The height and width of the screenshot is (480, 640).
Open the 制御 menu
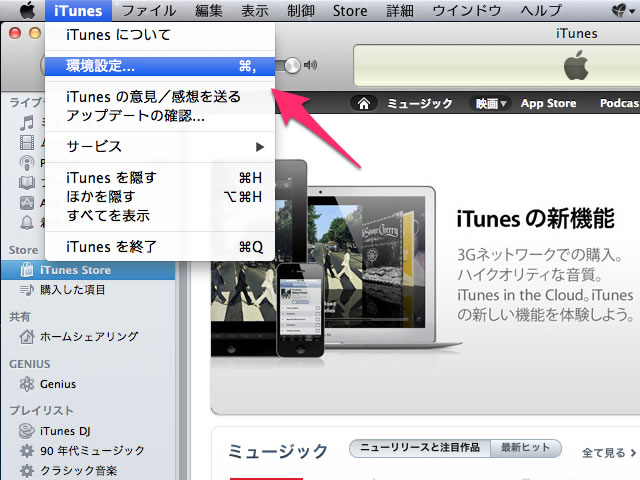[301, 11]
